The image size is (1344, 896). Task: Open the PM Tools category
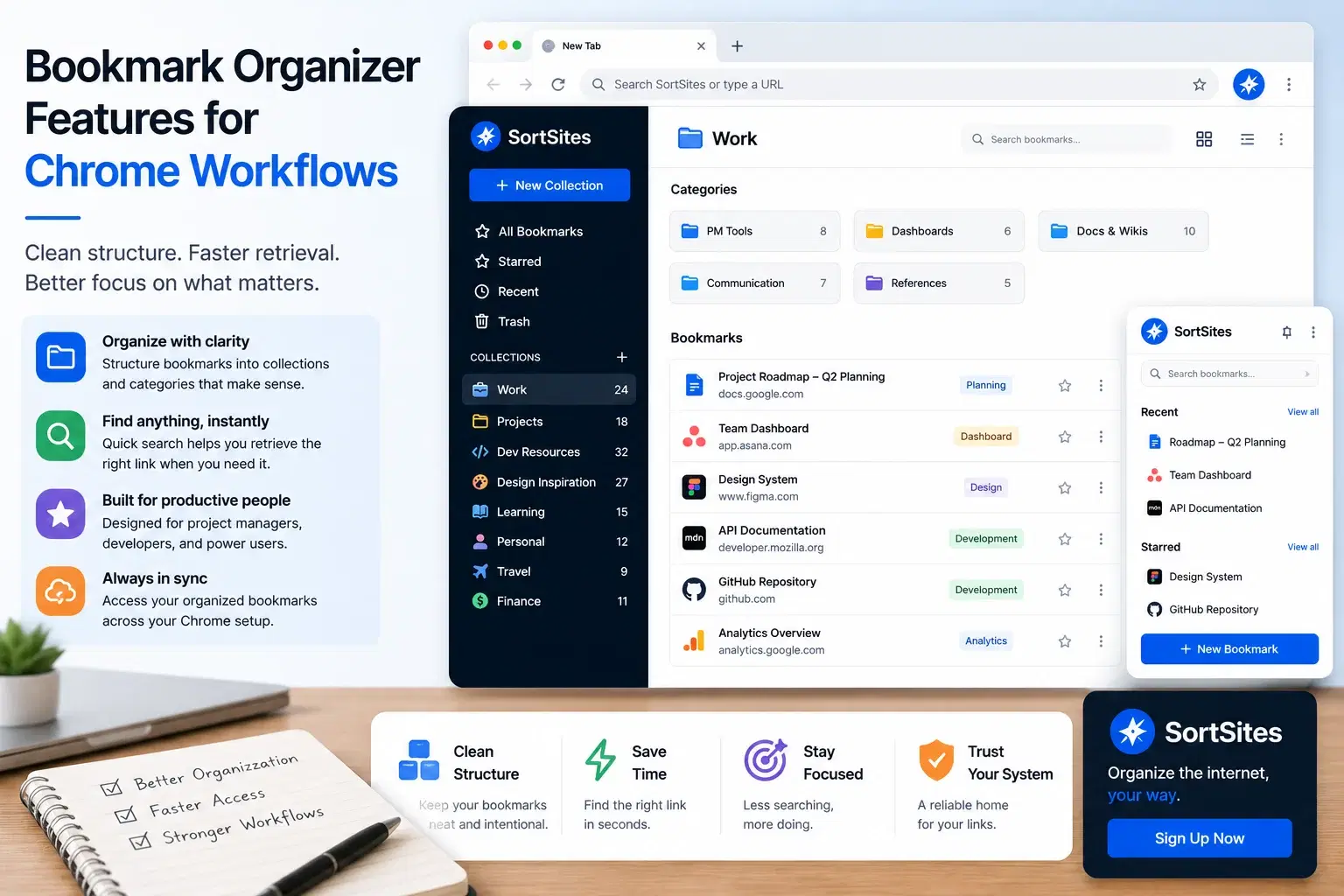(755, 231)
